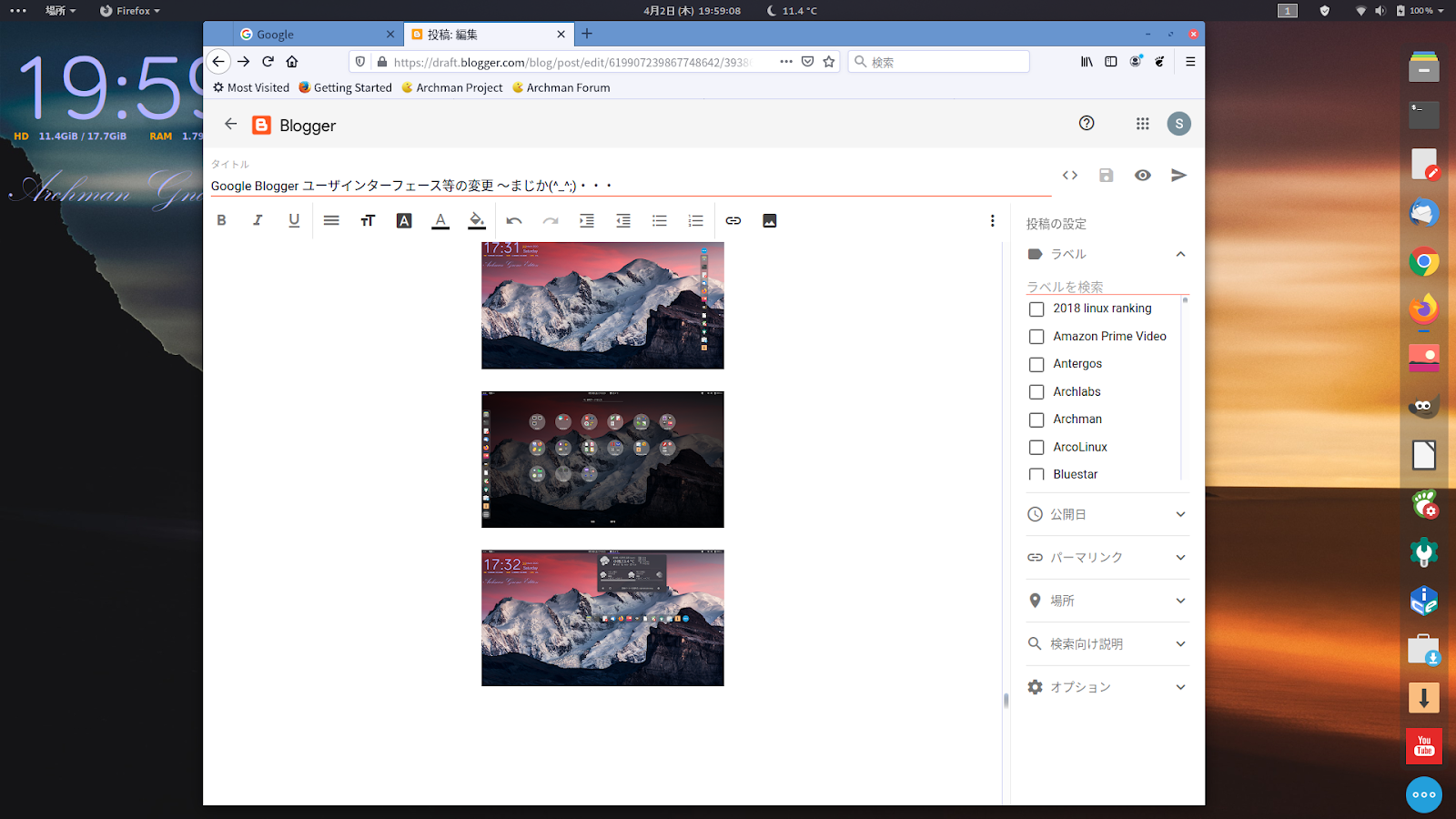The image size is (1456, 819).
Task: Check the Antergos label
Action: 1036,364
